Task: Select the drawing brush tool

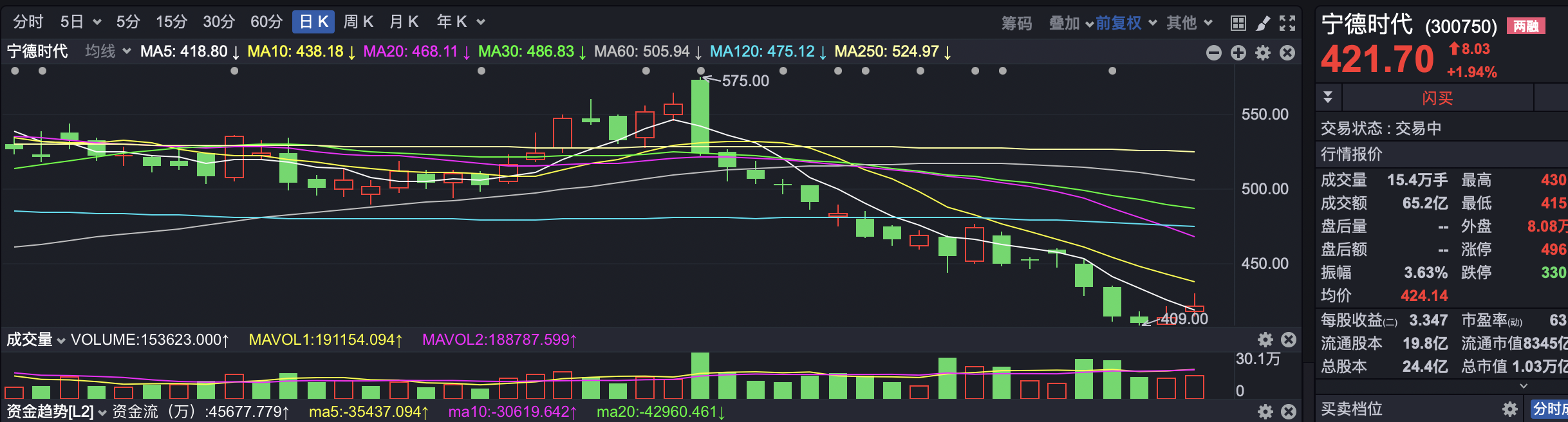Action: click(1263, 23)
